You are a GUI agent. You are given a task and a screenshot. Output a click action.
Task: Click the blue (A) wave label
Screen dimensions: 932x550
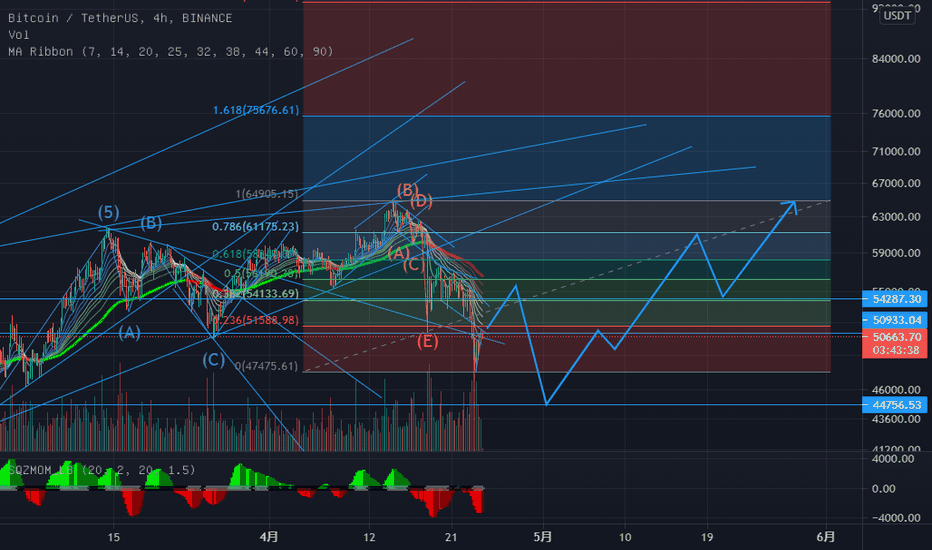pyautogui.click(x=129, y=332)
